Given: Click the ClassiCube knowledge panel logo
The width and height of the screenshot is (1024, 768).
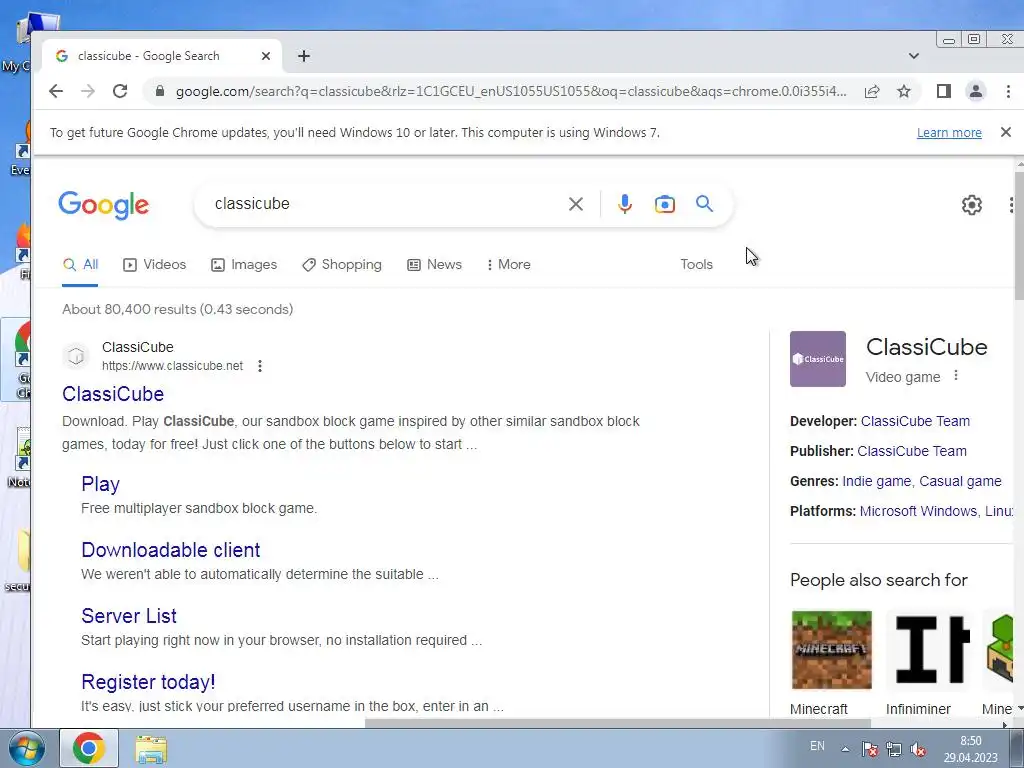Looking at the screenshot, I should click(x=818, y=359).
